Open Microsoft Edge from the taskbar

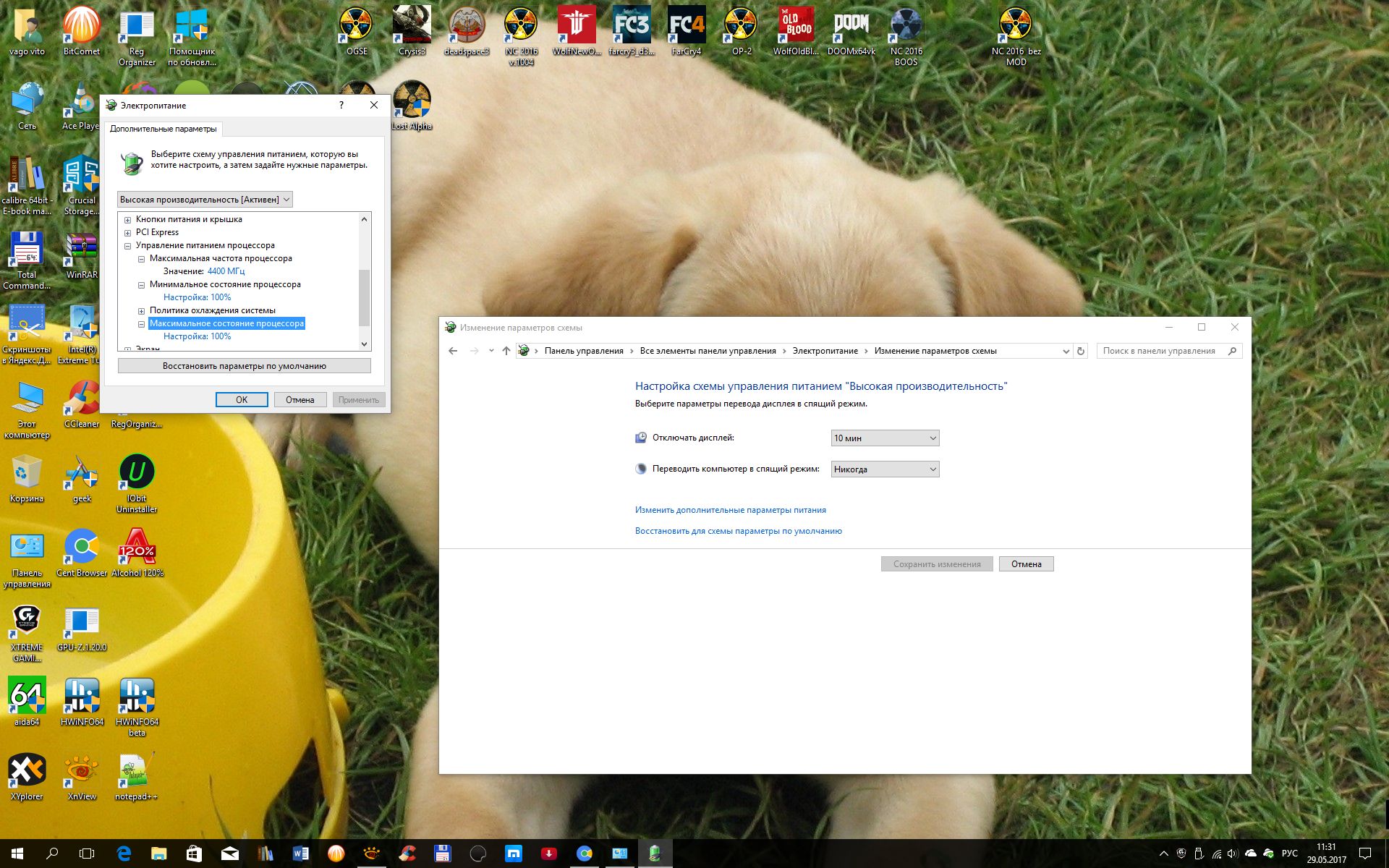pos(124,854)
